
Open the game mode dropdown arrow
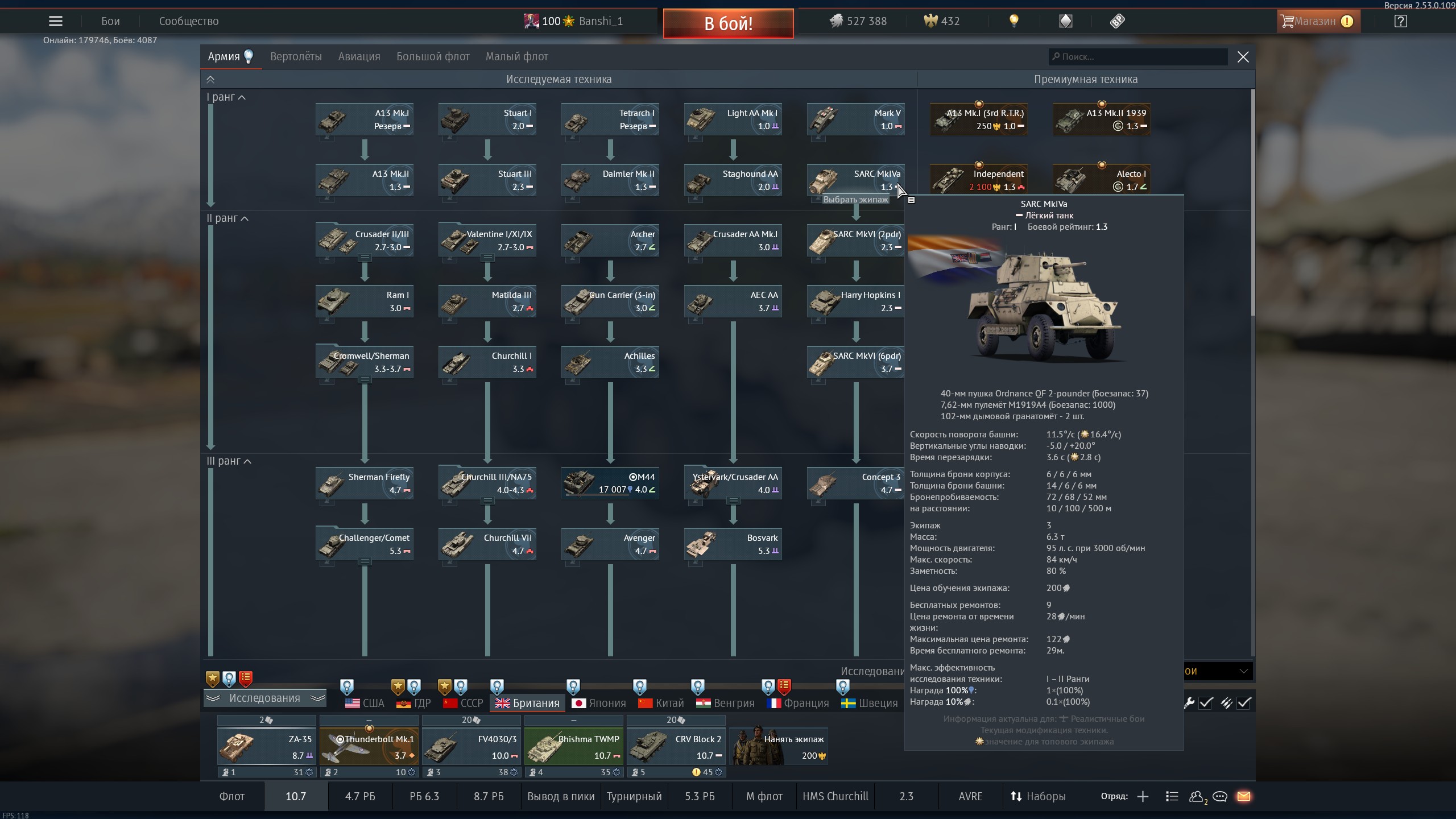(x=1243, y=671)
